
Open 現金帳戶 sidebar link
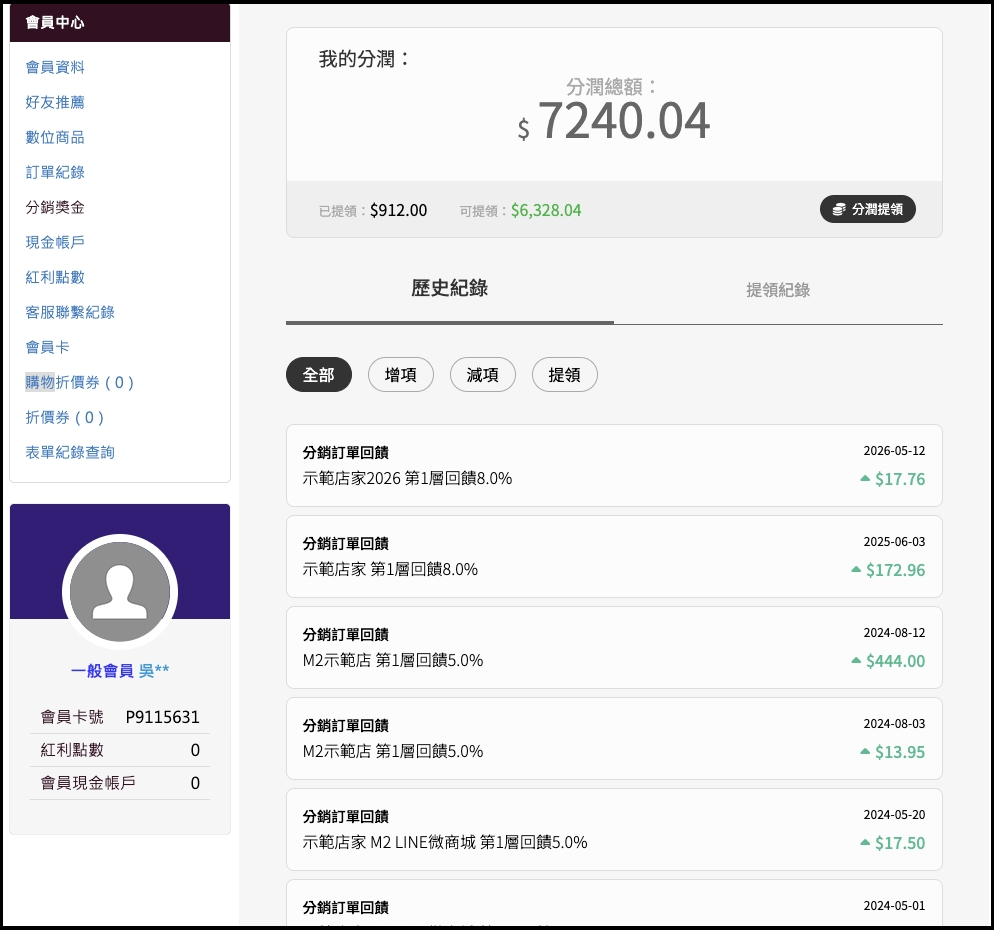coord(55,242)
